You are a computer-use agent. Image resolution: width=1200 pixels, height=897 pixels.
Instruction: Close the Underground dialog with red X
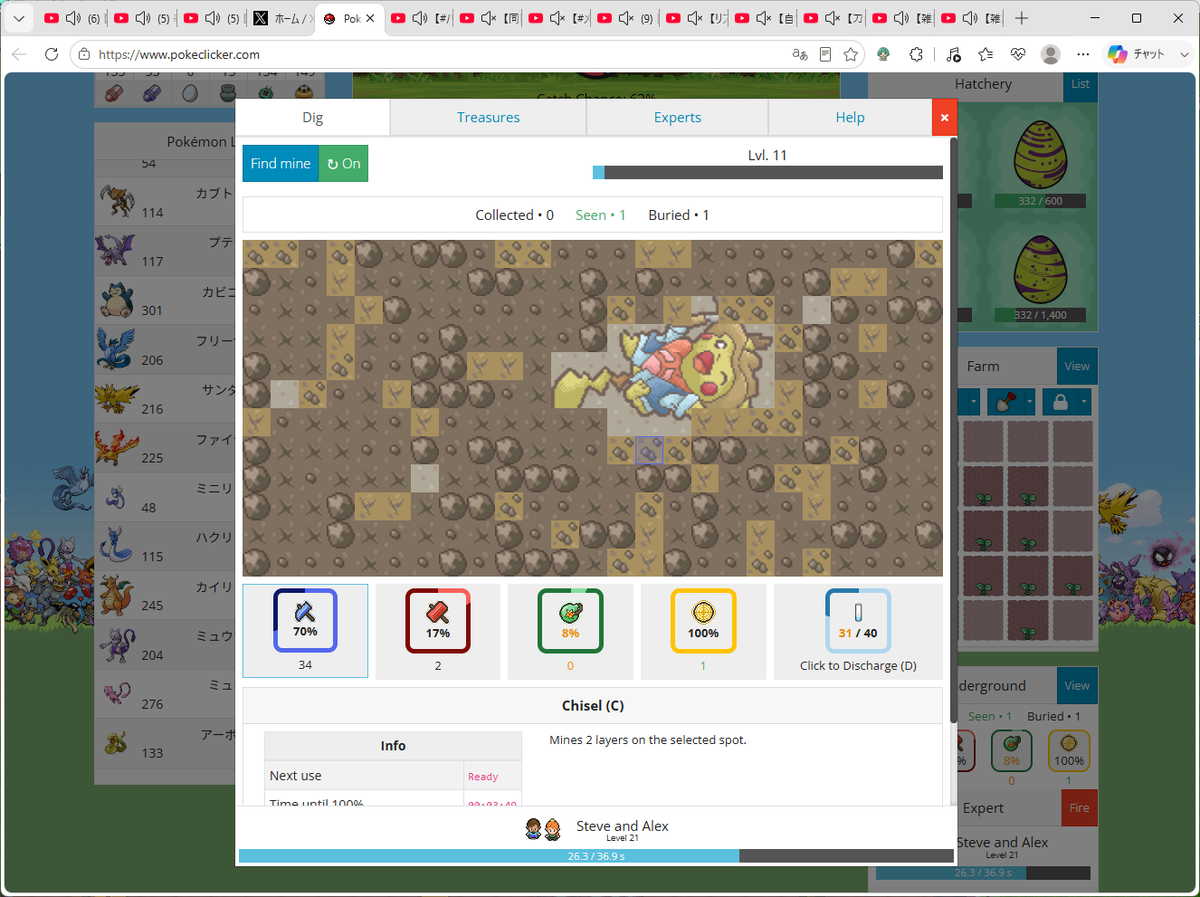coord(945,117)
